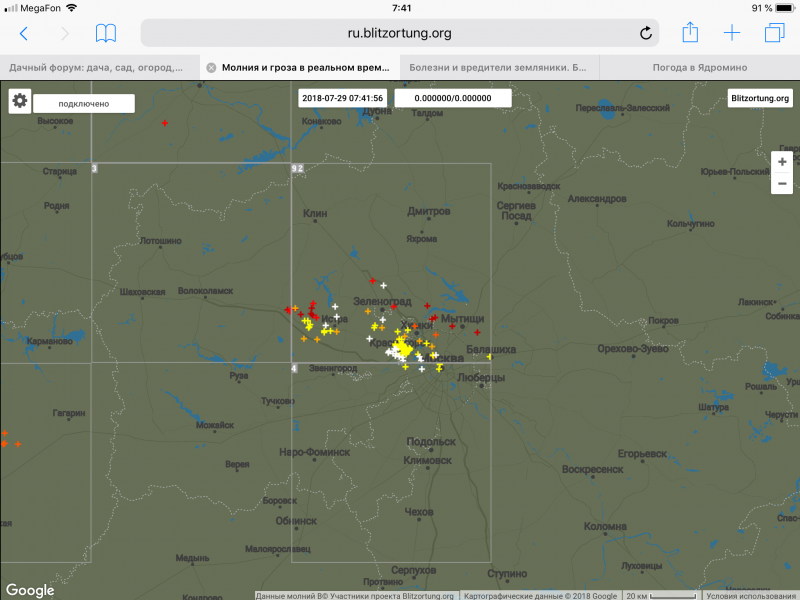Open Условия использования link
Screen dimensions: 800x600
click(751, 595)
